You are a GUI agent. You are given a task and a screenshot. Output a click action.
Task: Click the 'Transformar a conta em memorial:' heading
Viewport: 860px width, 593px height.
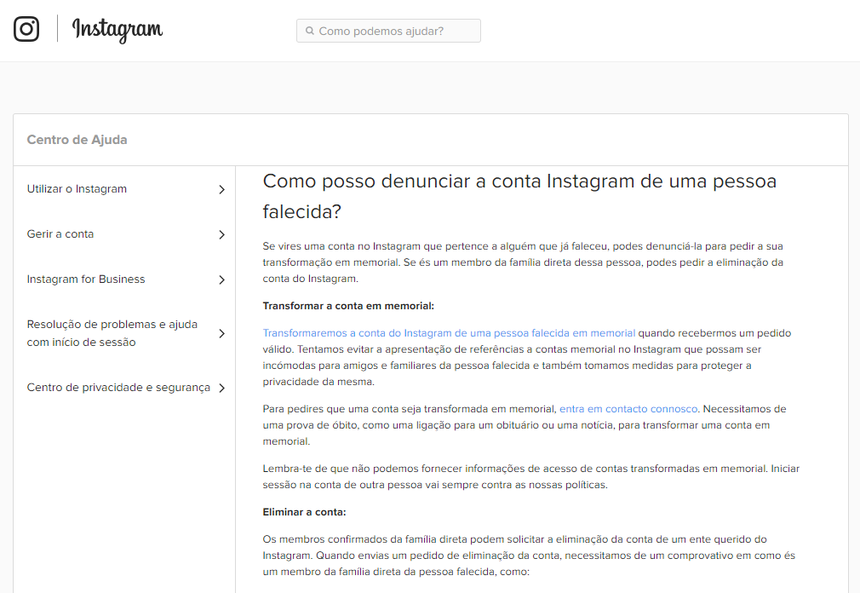[348, 306]
